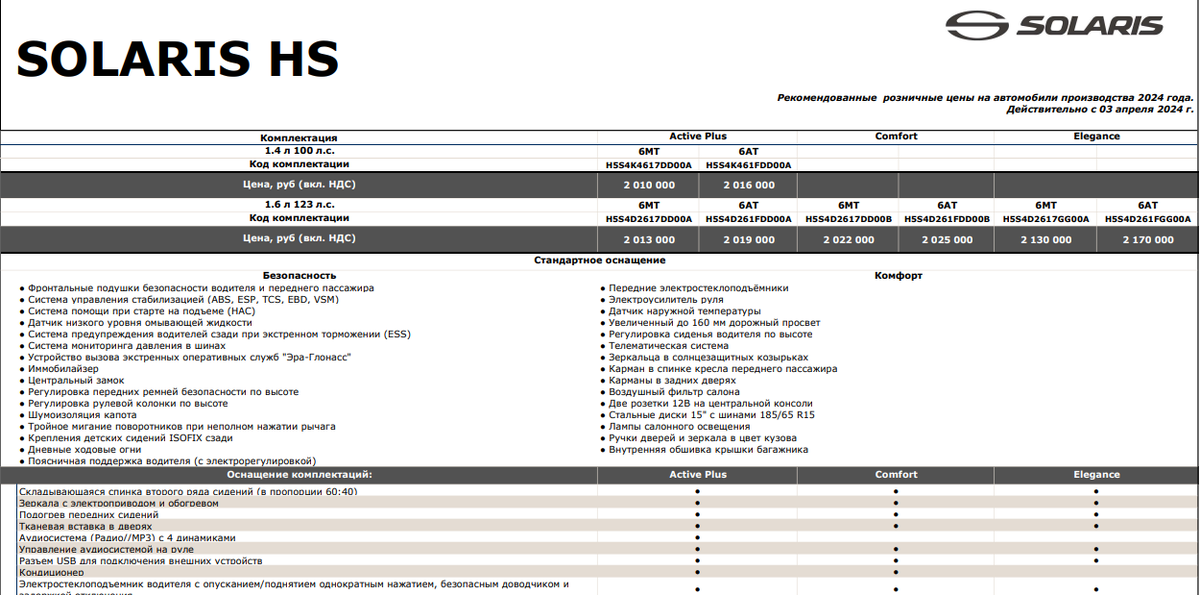Select the price 2 019 000
The width and height of the screenshot is (1200, 595).
click(748, 240)
